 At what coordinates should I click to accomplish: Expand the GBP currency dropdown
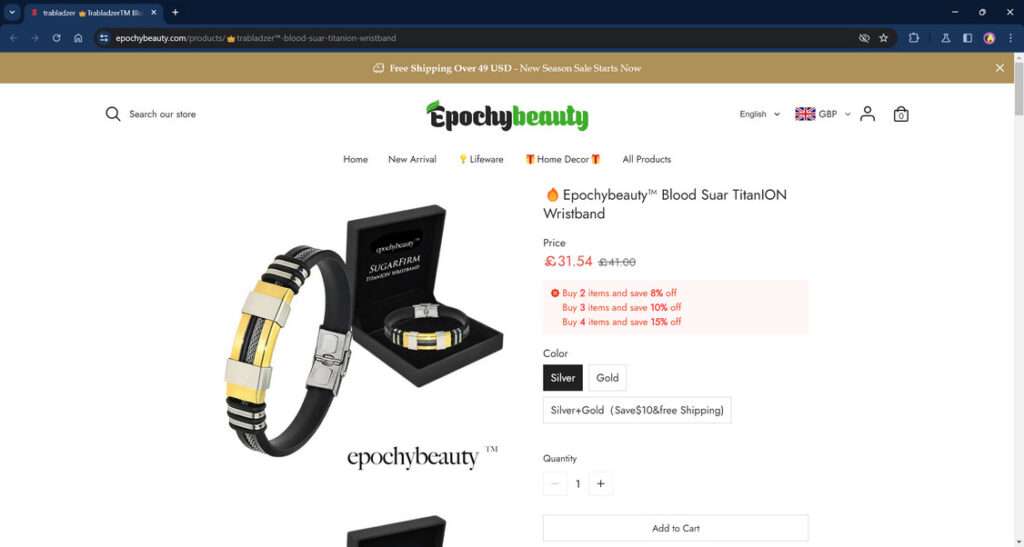click(x=823, y=114)
